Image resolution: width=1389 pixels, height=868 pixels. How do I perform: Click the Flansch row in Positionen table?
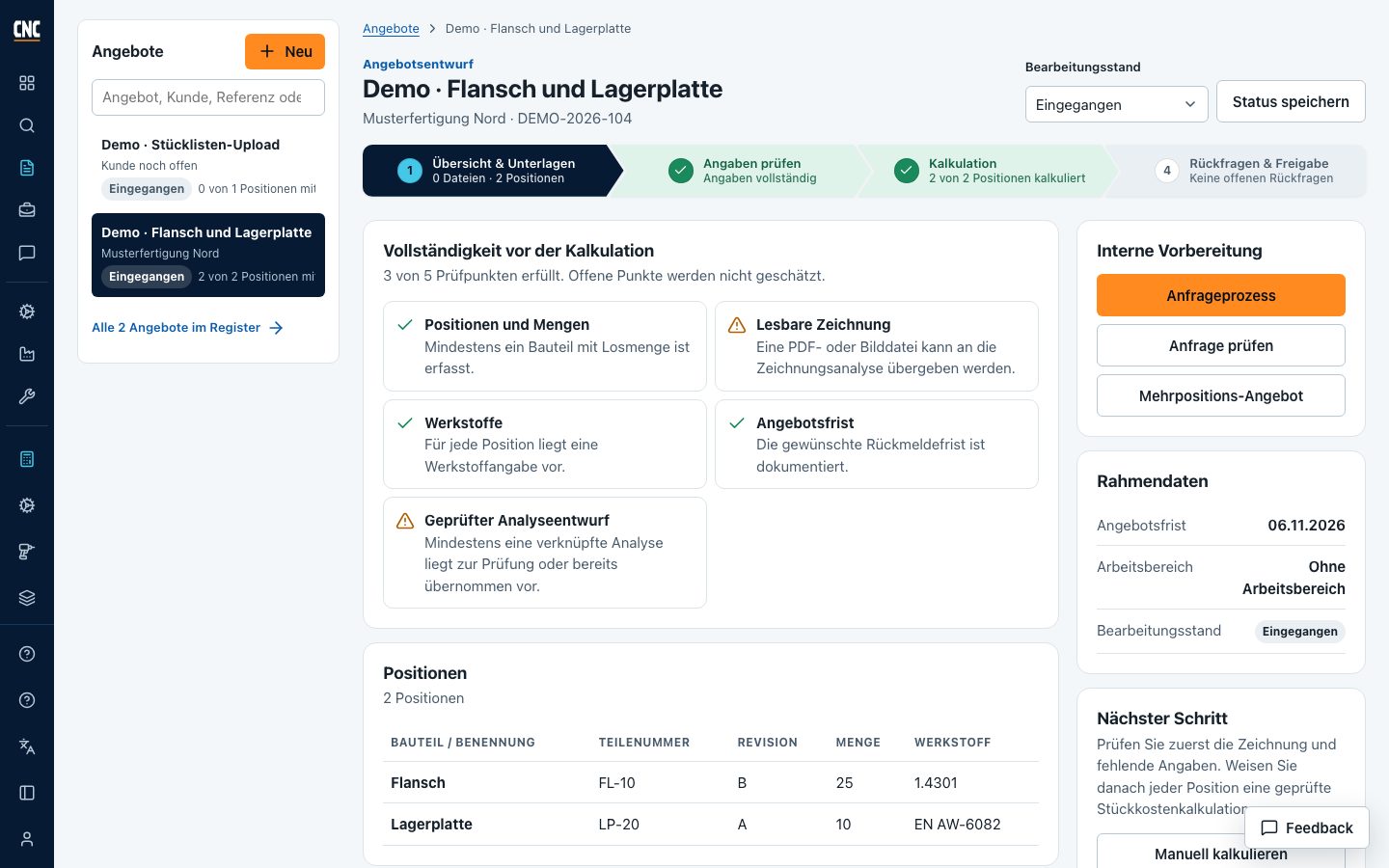coord(711,782)
